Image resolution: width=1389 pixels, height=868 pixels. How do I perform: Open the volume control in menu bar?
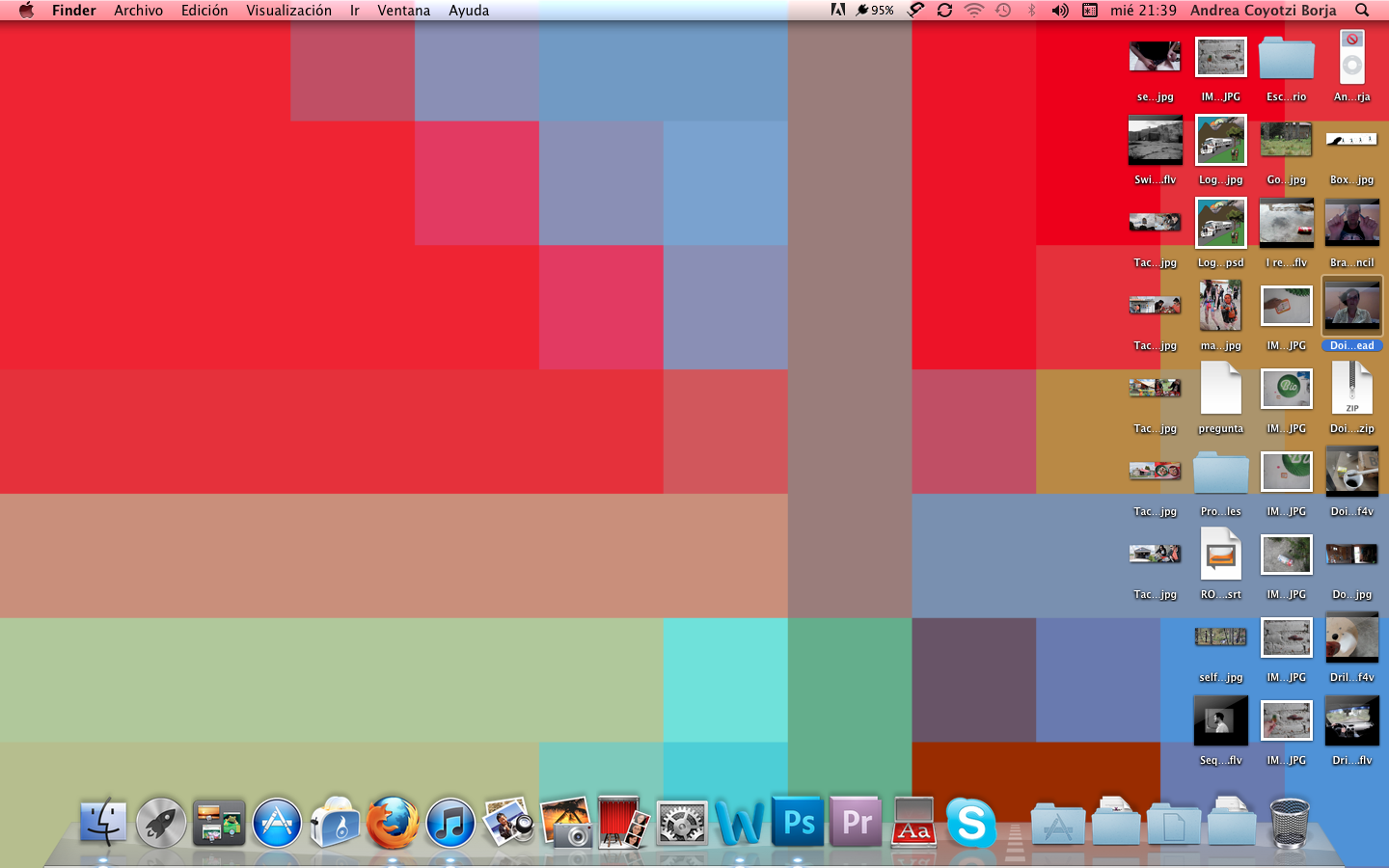coord(1060,11)
